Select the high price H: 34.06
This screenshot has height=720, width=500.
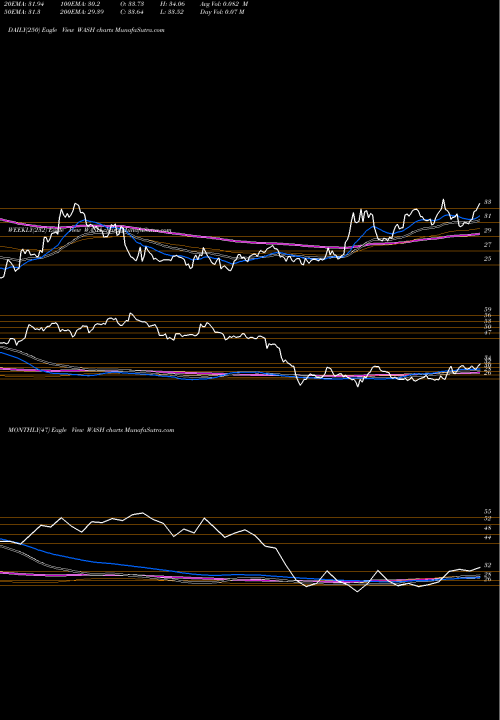tap(172, 4)
